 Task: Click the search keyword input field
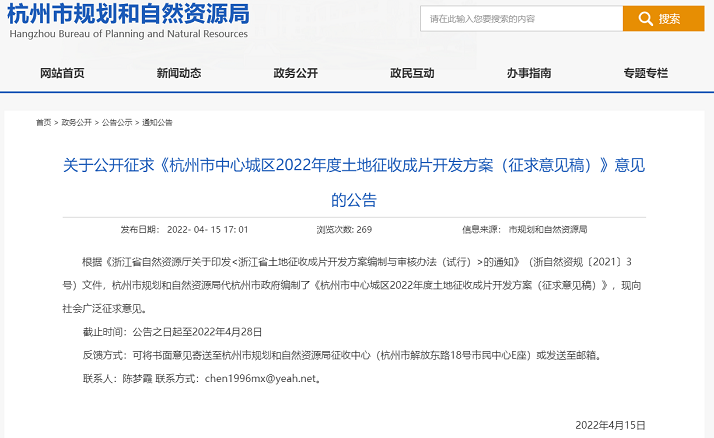(x=520, y=19)
